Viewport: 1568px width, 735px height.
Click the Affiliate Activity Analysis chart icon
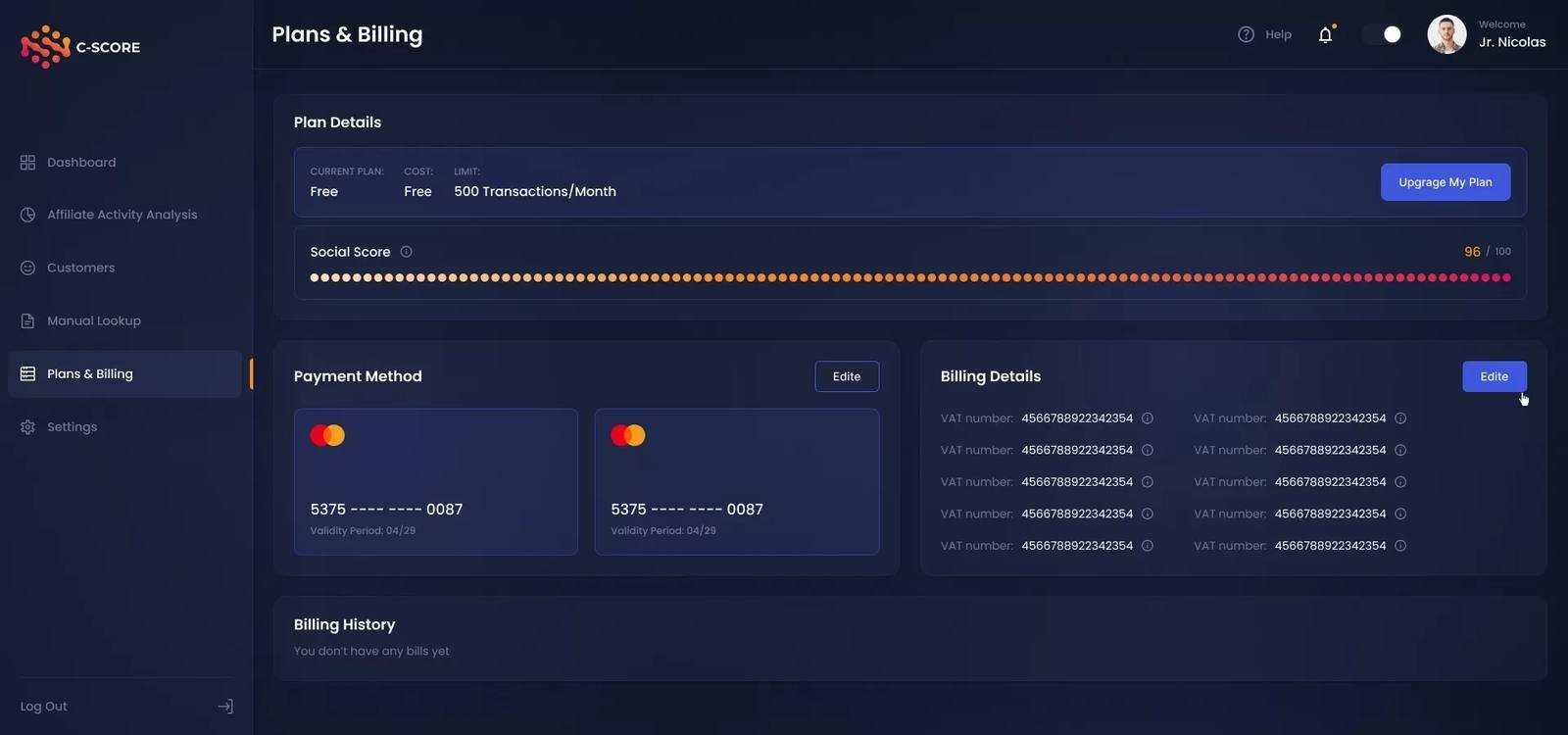27,215
